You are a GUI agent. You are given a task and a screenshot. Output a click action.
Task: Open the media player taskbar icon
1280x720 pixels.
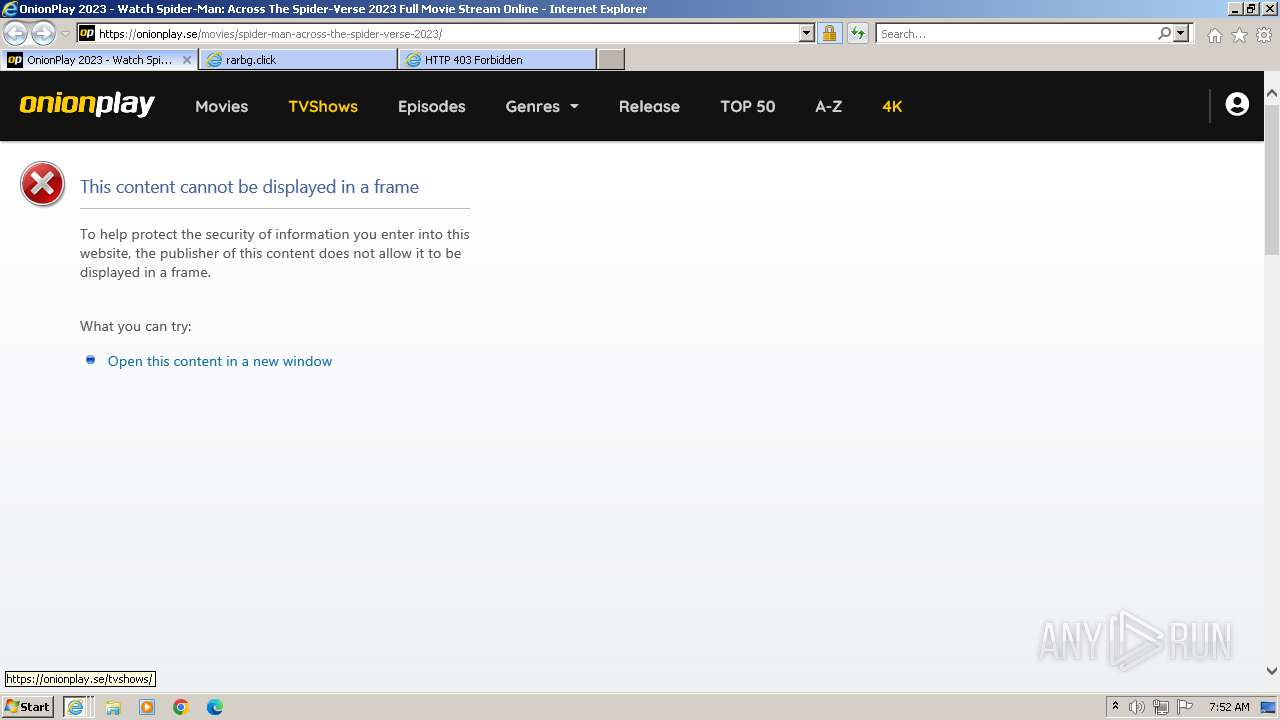click(x=147, y=707)
